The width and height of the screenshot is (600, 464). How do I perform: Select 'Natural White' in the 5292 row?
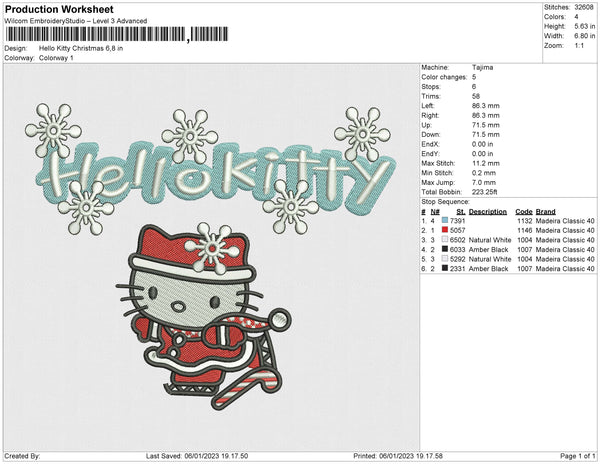pyautogui.click(x=490, y=259)
